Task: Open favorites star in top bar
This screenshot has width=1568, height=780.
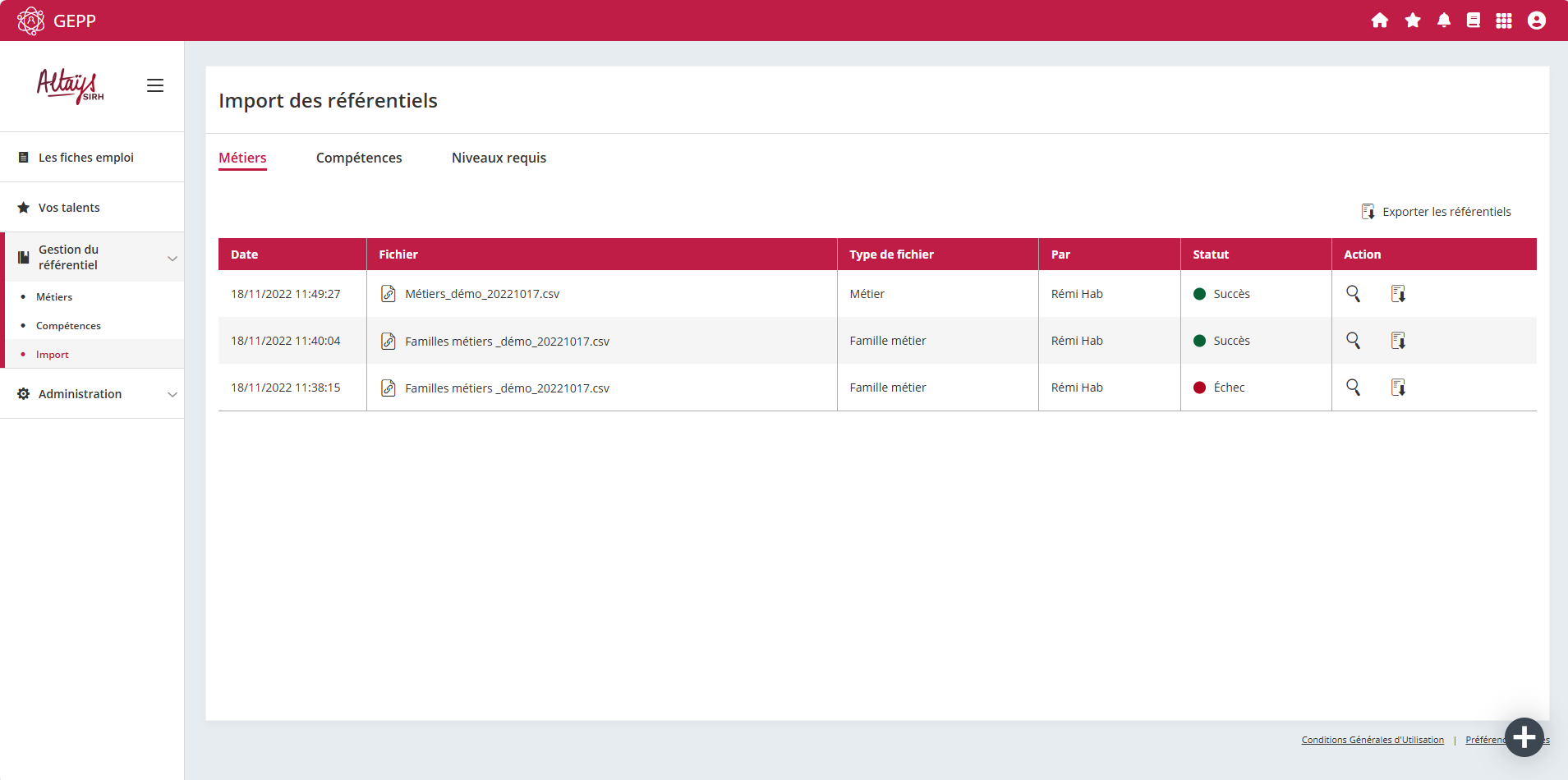Action: pos(1413,21)
